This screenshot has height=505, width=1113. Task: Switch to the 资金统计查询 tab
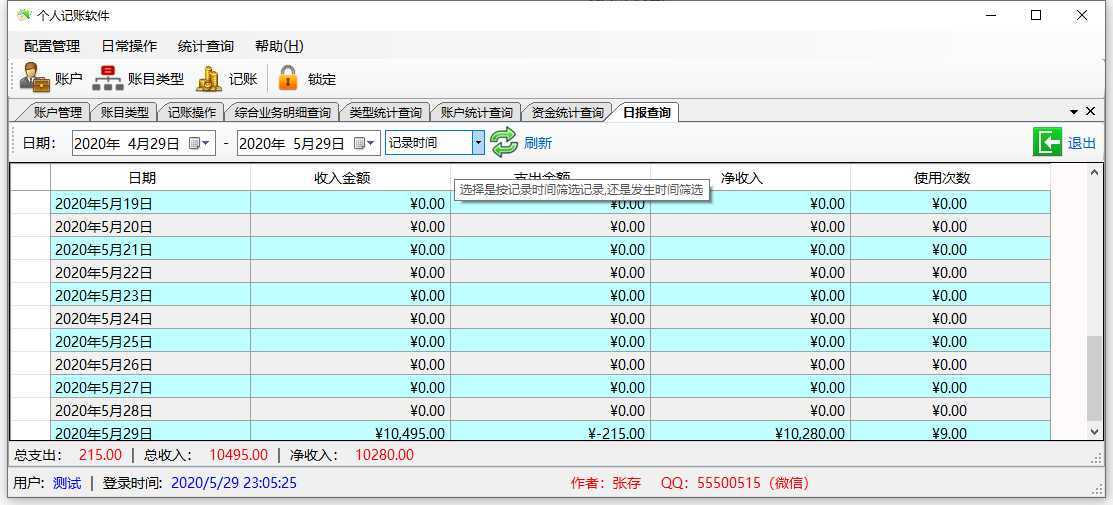567,112
